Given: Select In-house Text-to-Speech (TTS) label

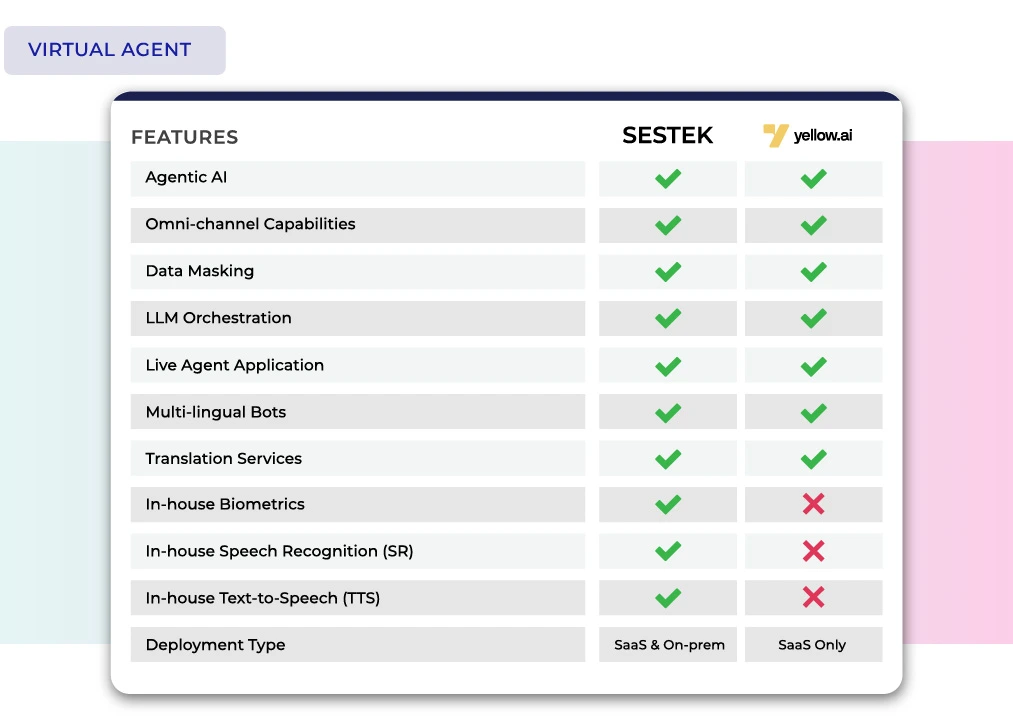Looking at the screenshot, I should click(262, 598).
